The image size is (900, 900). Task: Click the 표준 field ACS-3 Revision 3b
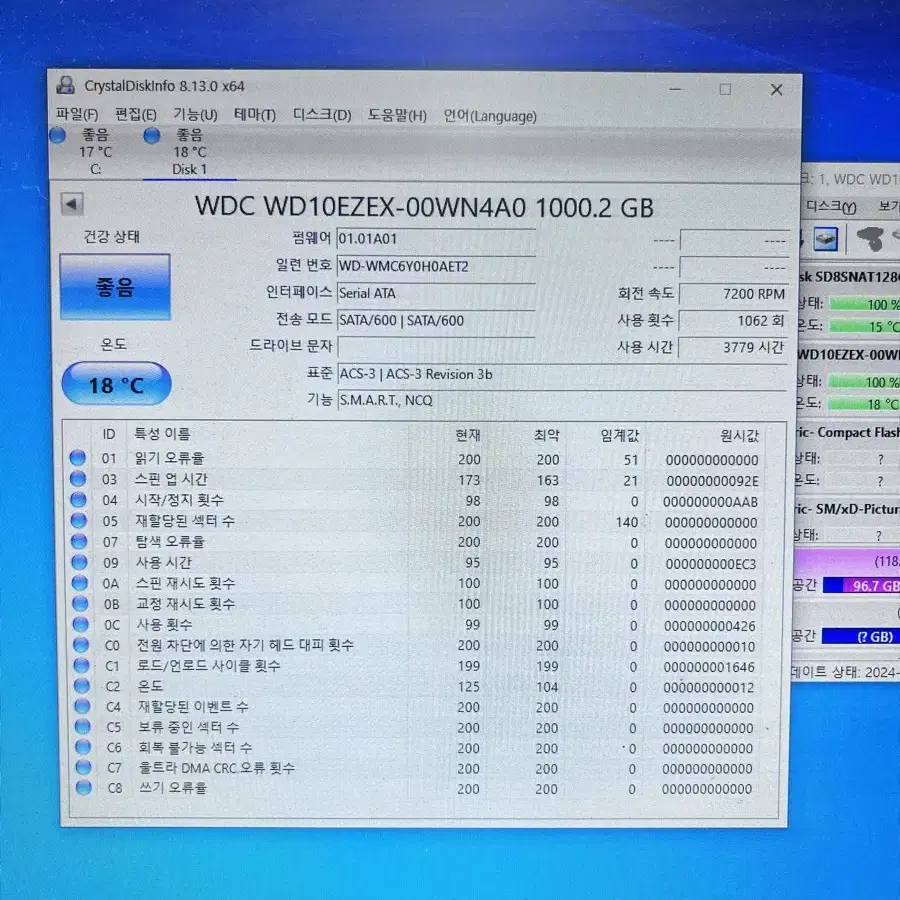(562, 374)
